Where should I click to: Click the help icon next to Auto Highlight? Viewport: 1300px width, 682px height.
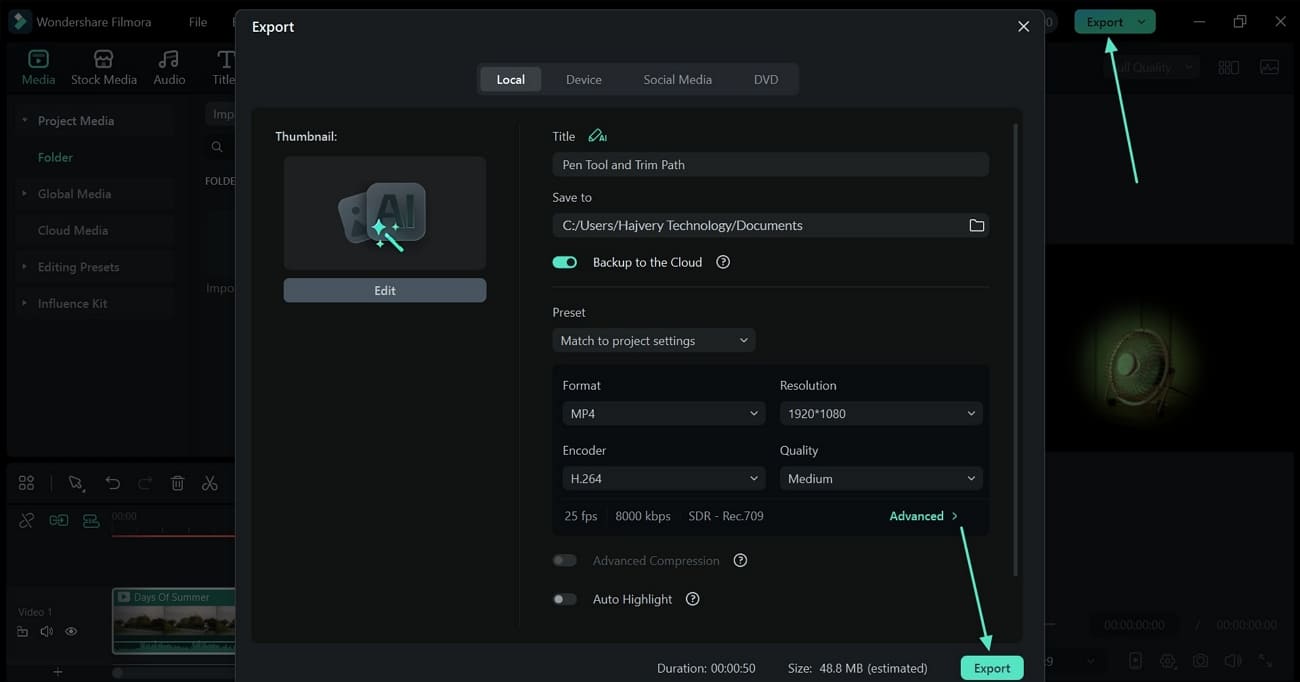point(692,599)
